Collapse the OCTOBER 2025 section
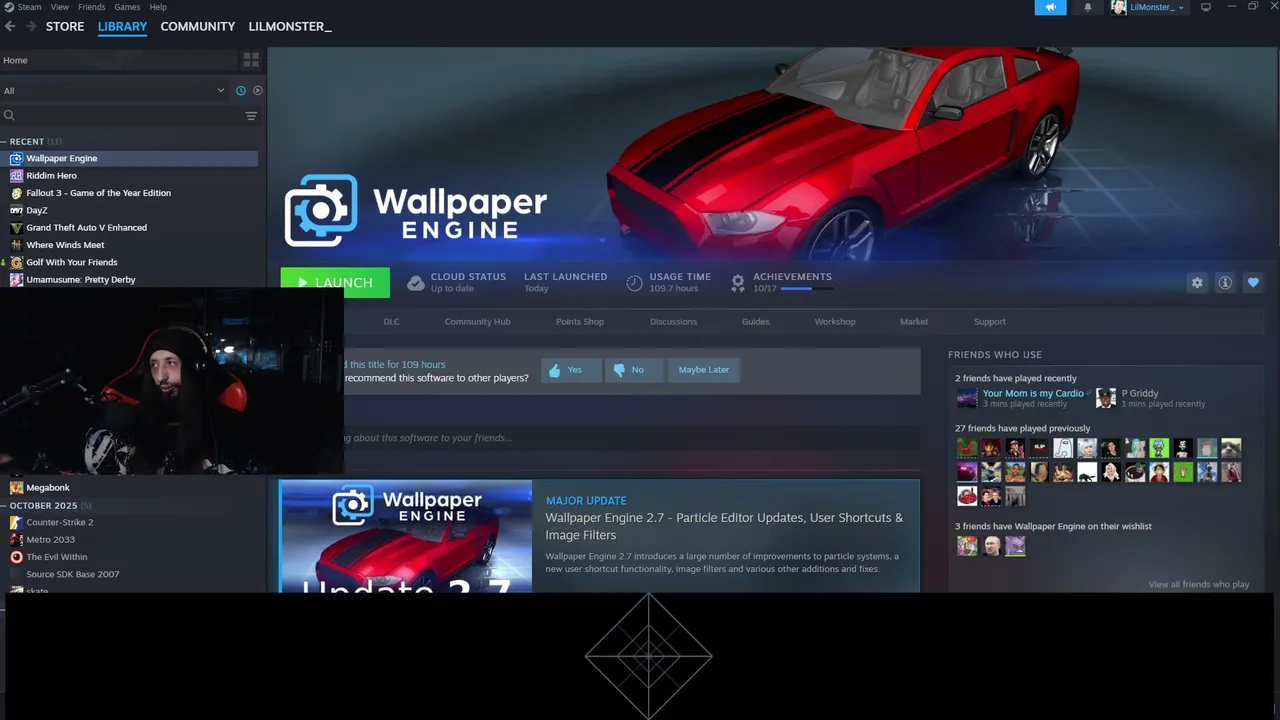This screenshot has height=720, width=1280. (x=47, y=505)
